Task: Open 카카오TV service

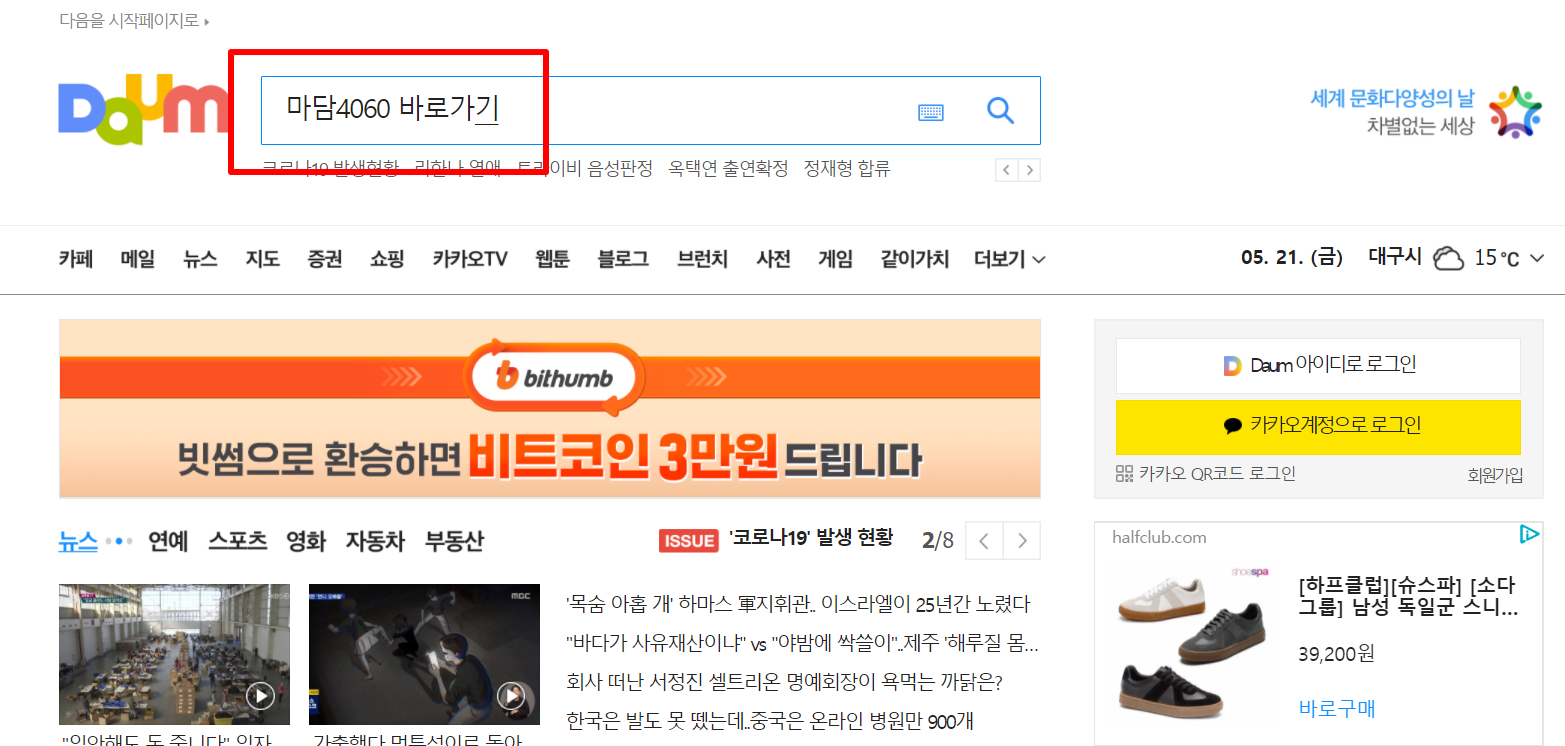Action: [470, 259]
